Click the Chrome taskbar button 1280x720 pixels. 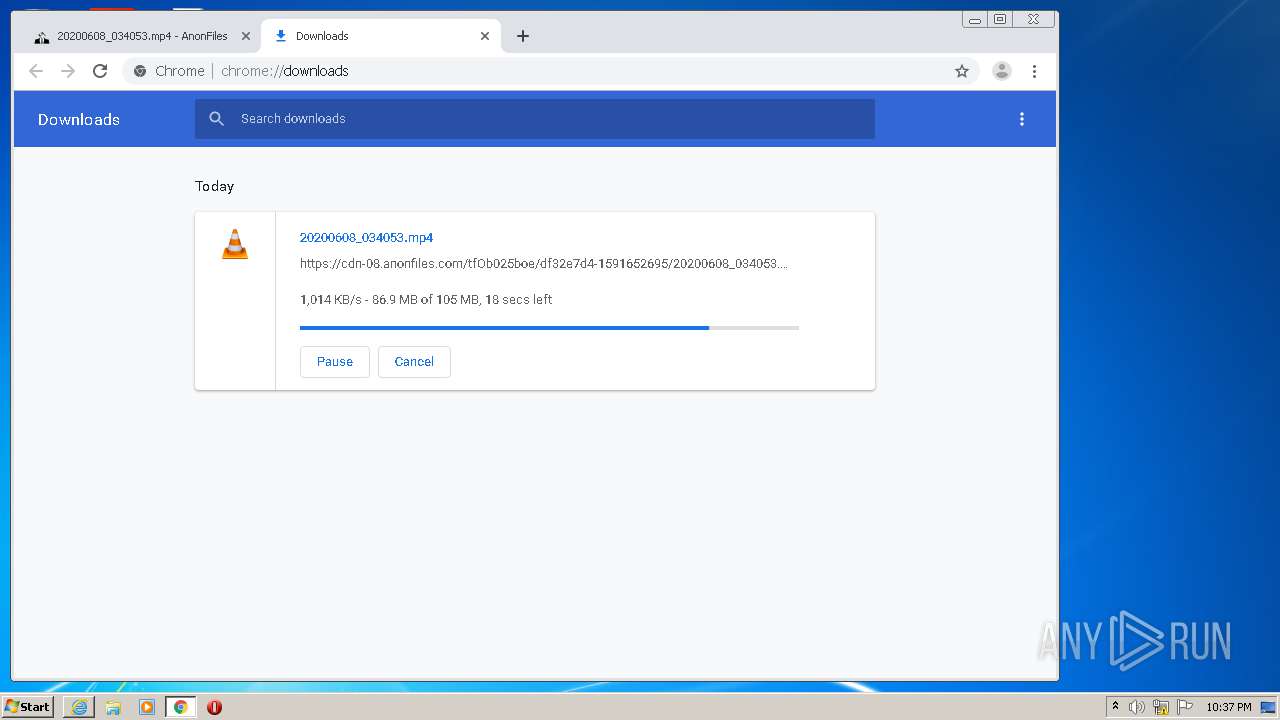pyautogui.click(x=181, y=707)
